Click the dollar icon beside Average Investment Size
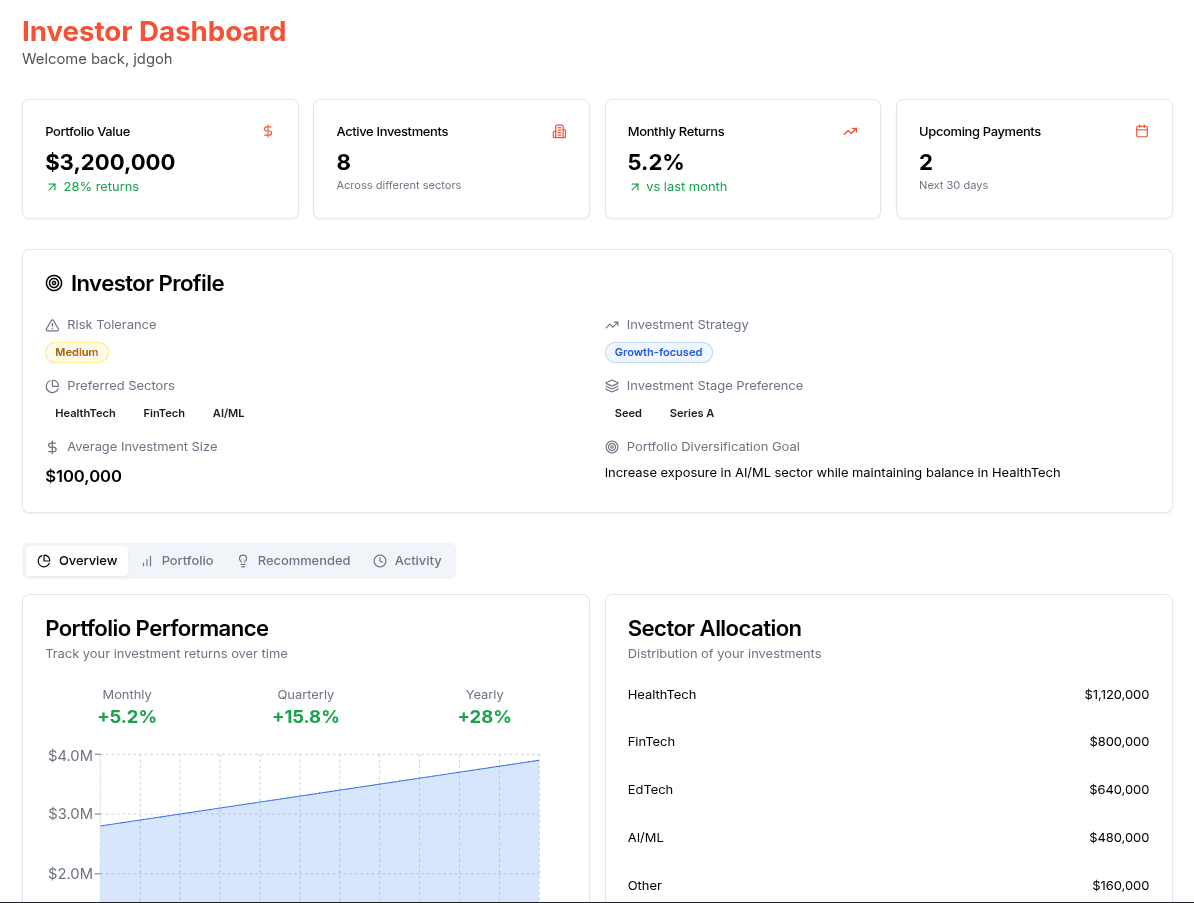The width and height of the screenshot is (1194, 903). coord(53,447)
